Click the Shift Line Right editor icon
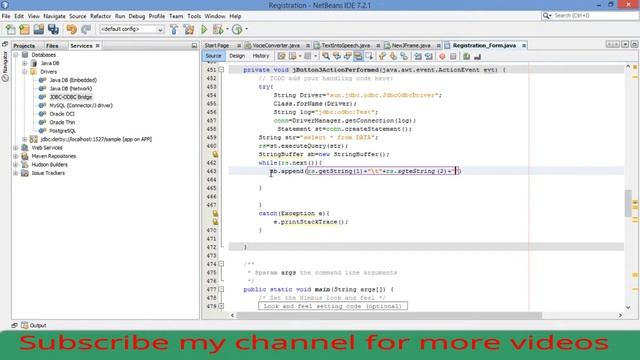The height and width of the screenshot is (360, 640). click(429, 56)
